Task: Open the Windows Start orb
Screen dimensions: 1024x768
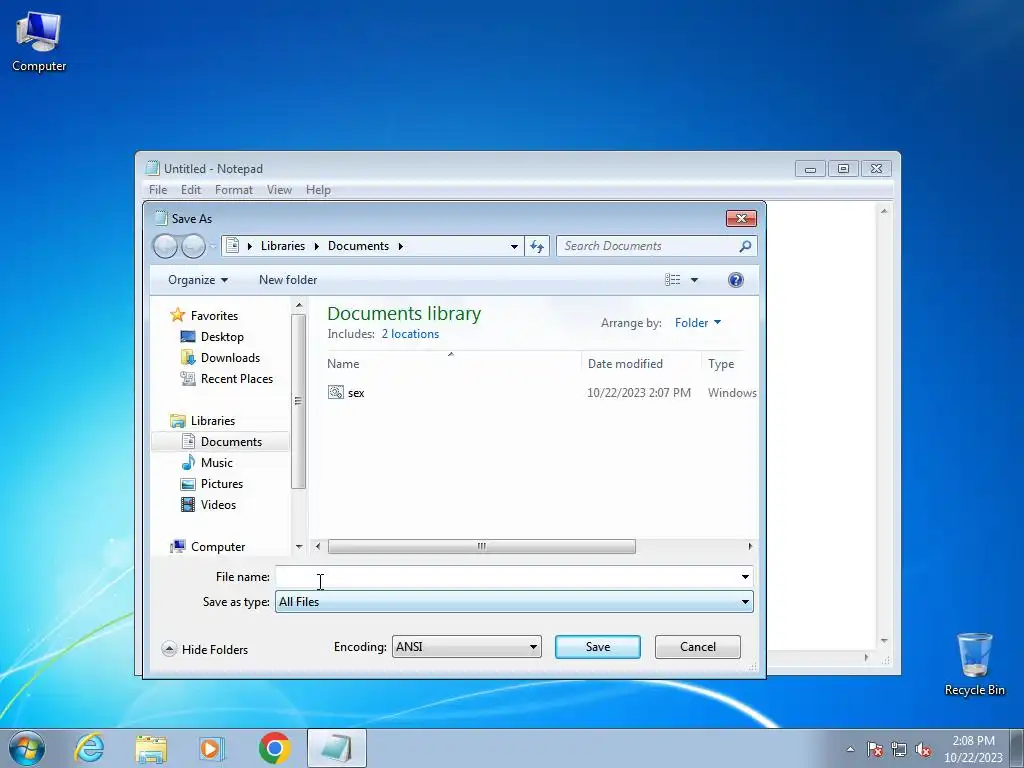Action: 27,748
